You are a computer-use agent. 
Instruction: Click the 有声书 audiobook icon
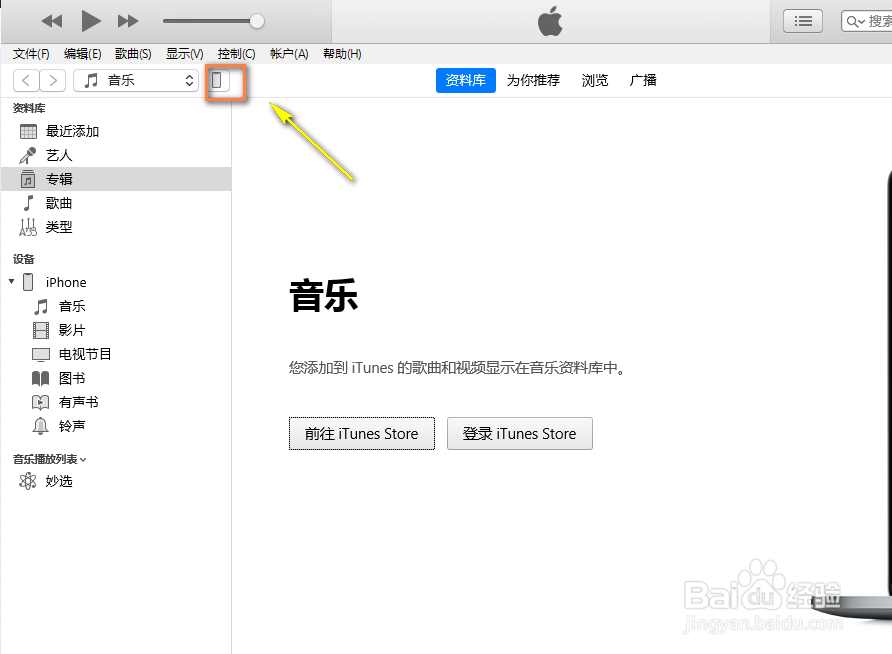[x=40, y=402]
